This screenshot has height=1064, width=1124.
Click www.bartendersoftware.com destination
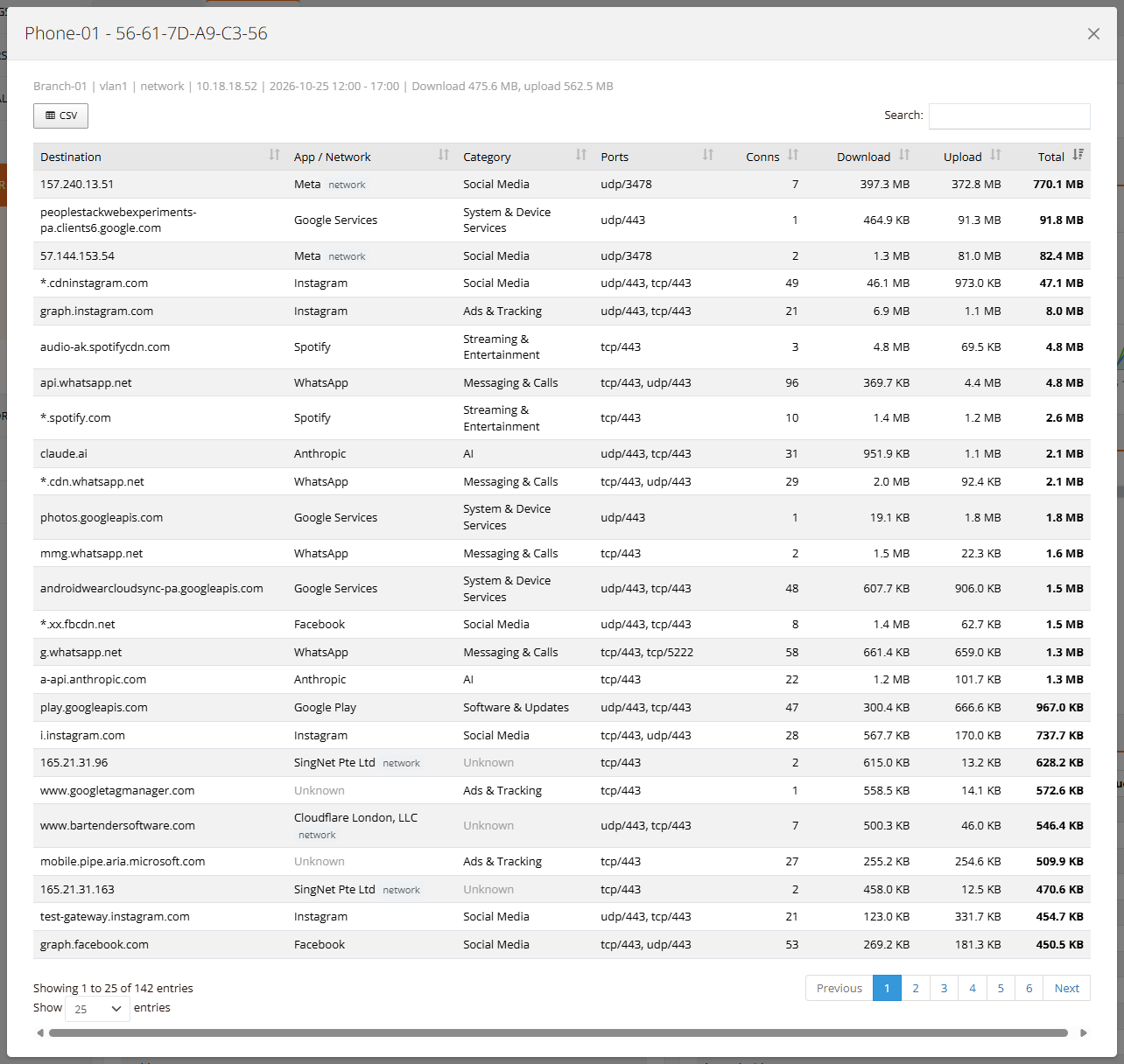pyautogui.click(x=117, y=825)
